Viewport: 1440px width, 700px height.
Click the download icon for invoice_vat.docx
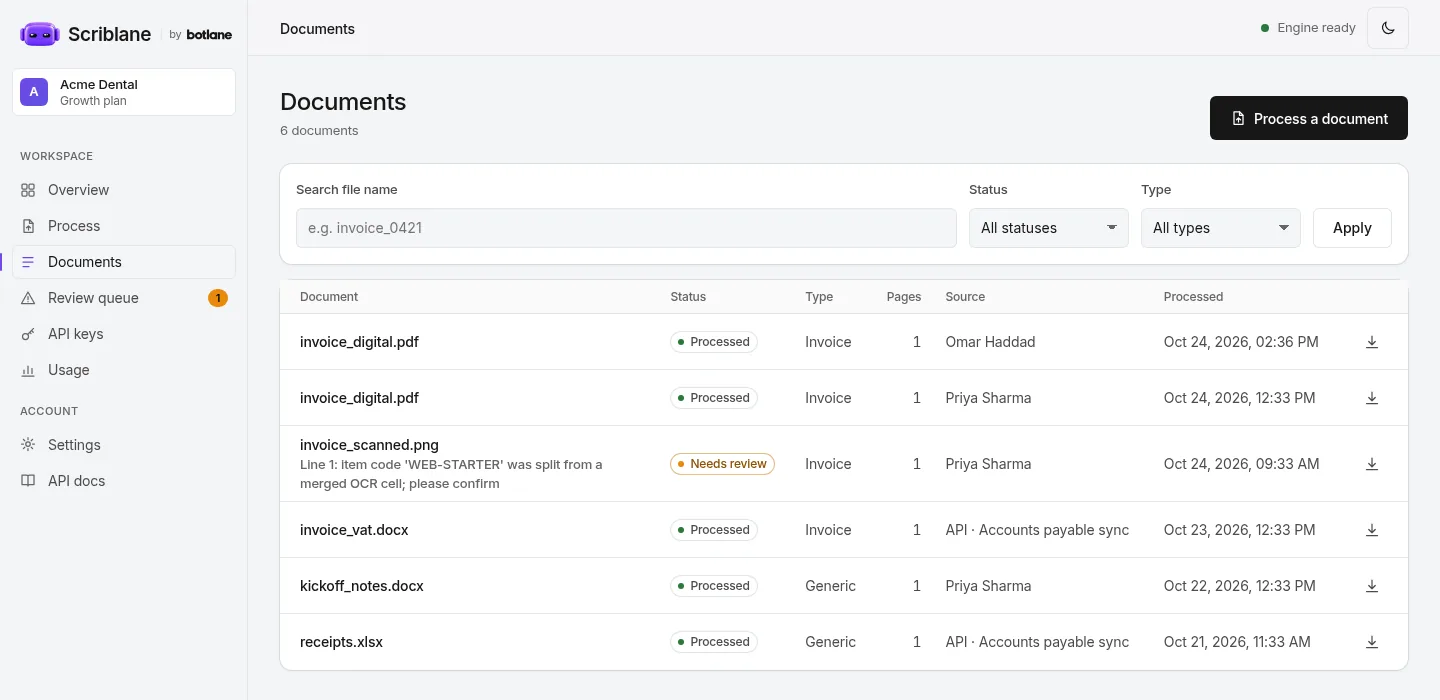click(1372, 530)
